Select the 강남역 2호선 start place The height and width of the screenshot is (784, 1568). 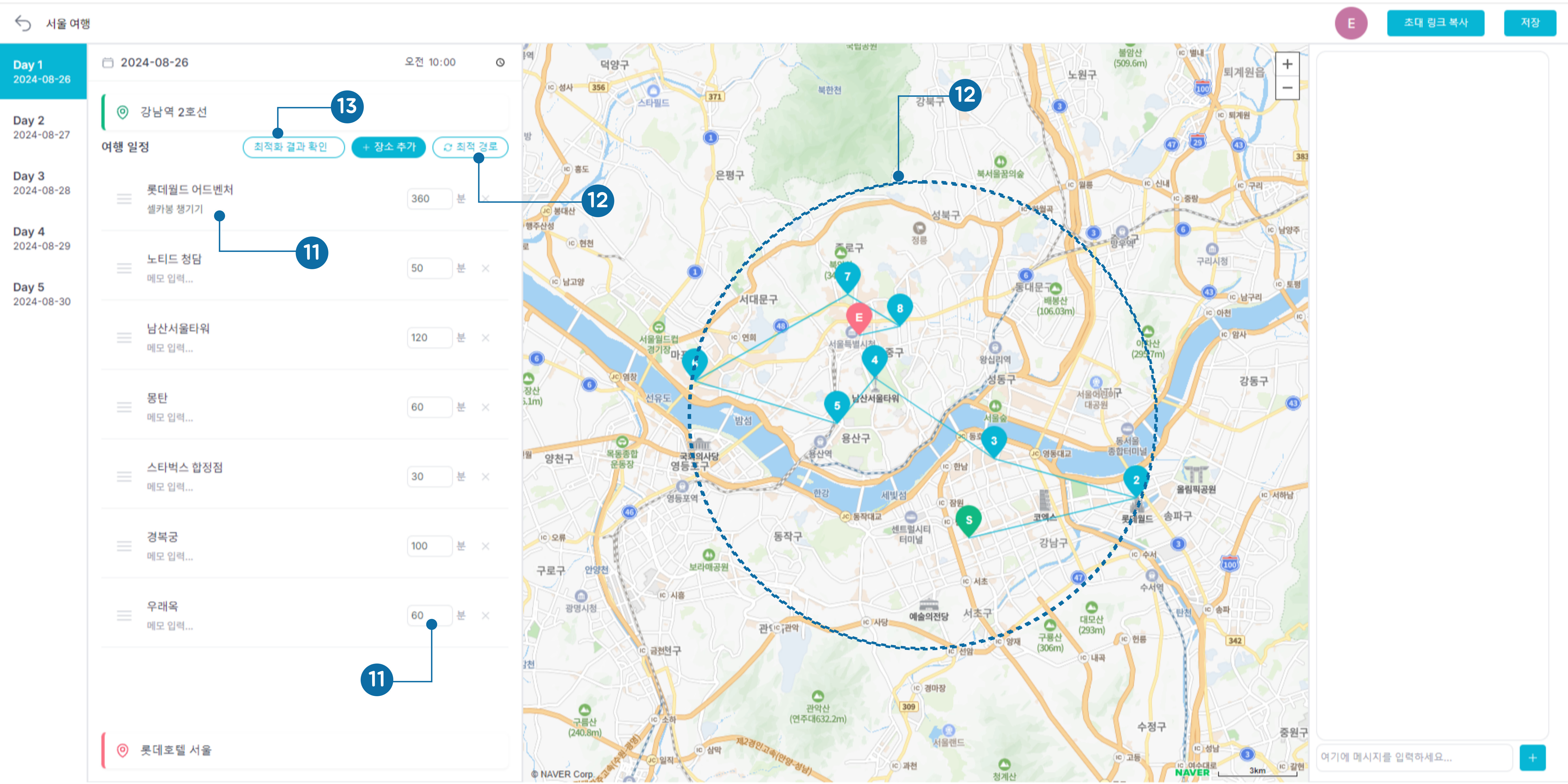305,112
